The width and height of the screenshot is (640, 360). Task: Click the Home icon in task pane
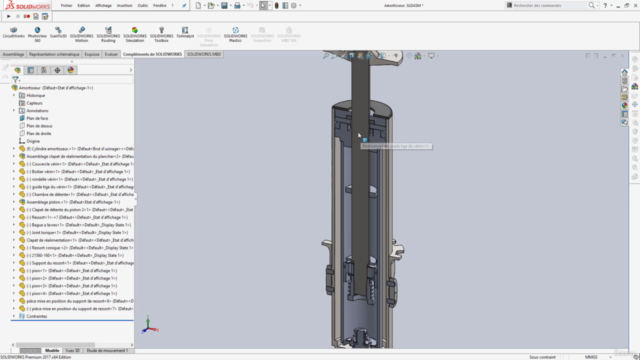[x=624, y=72]
